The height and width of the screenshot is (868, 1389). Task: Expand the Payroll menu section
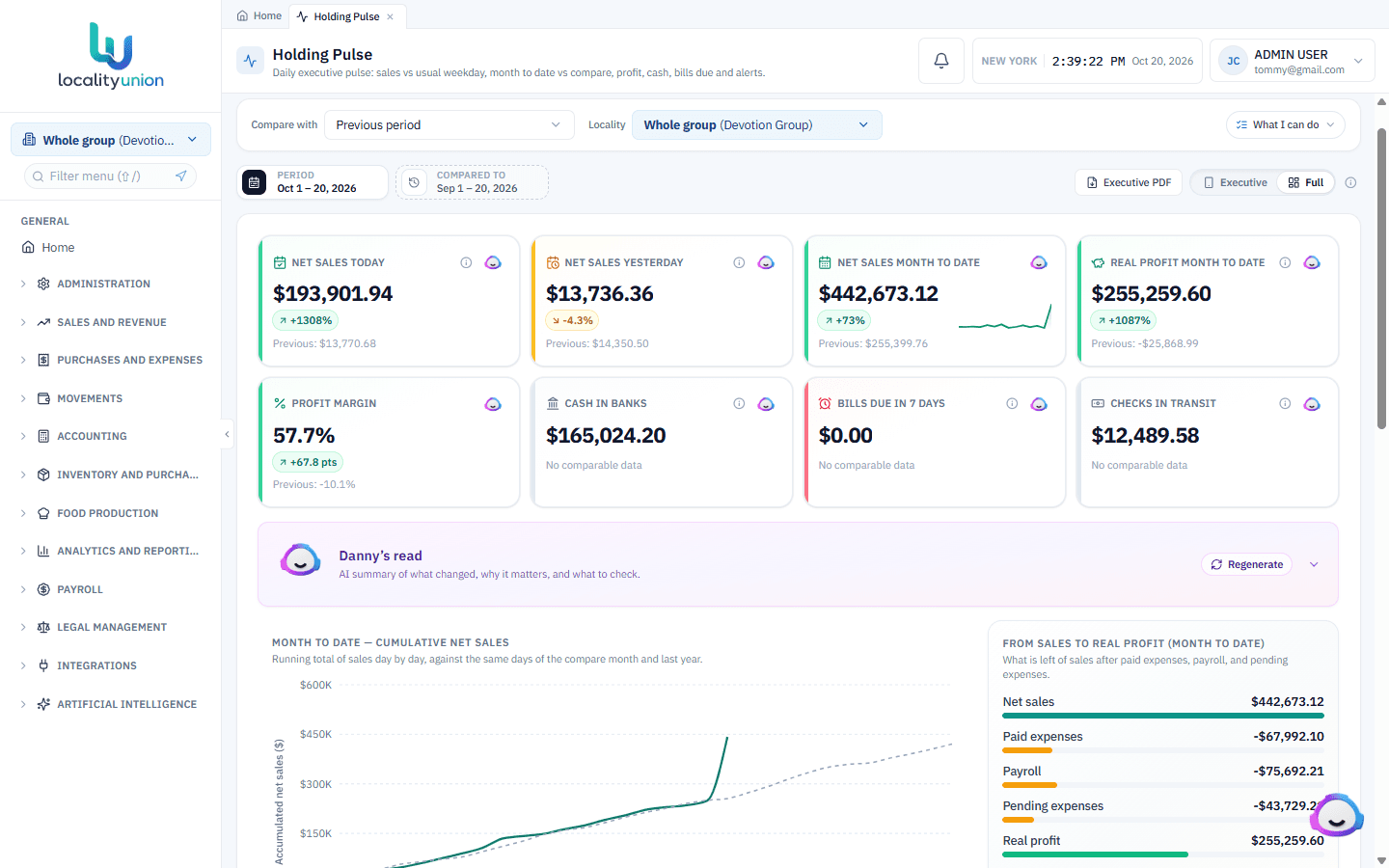click(111, 589)
